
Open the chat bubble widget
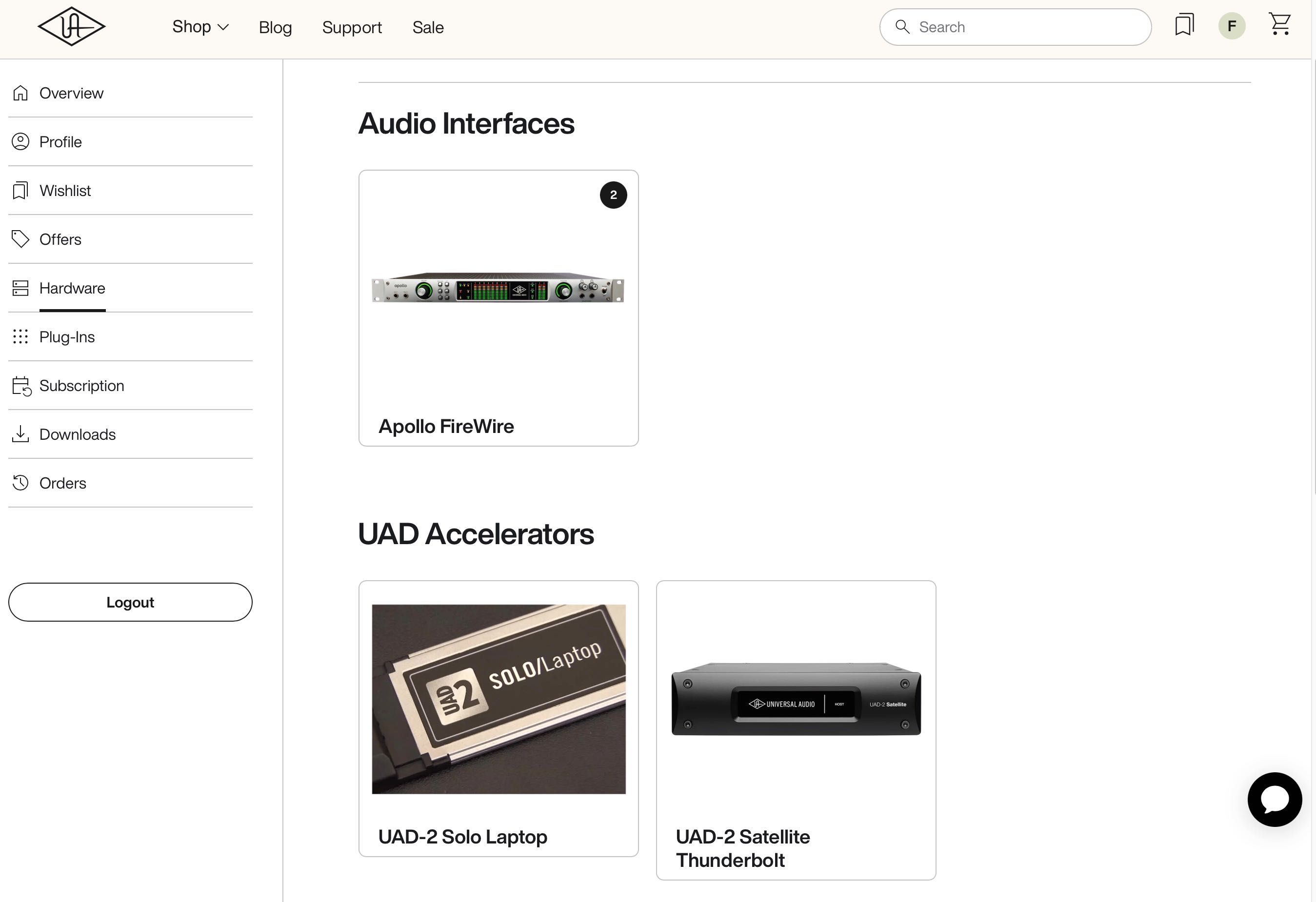(x=1275, y=799)
